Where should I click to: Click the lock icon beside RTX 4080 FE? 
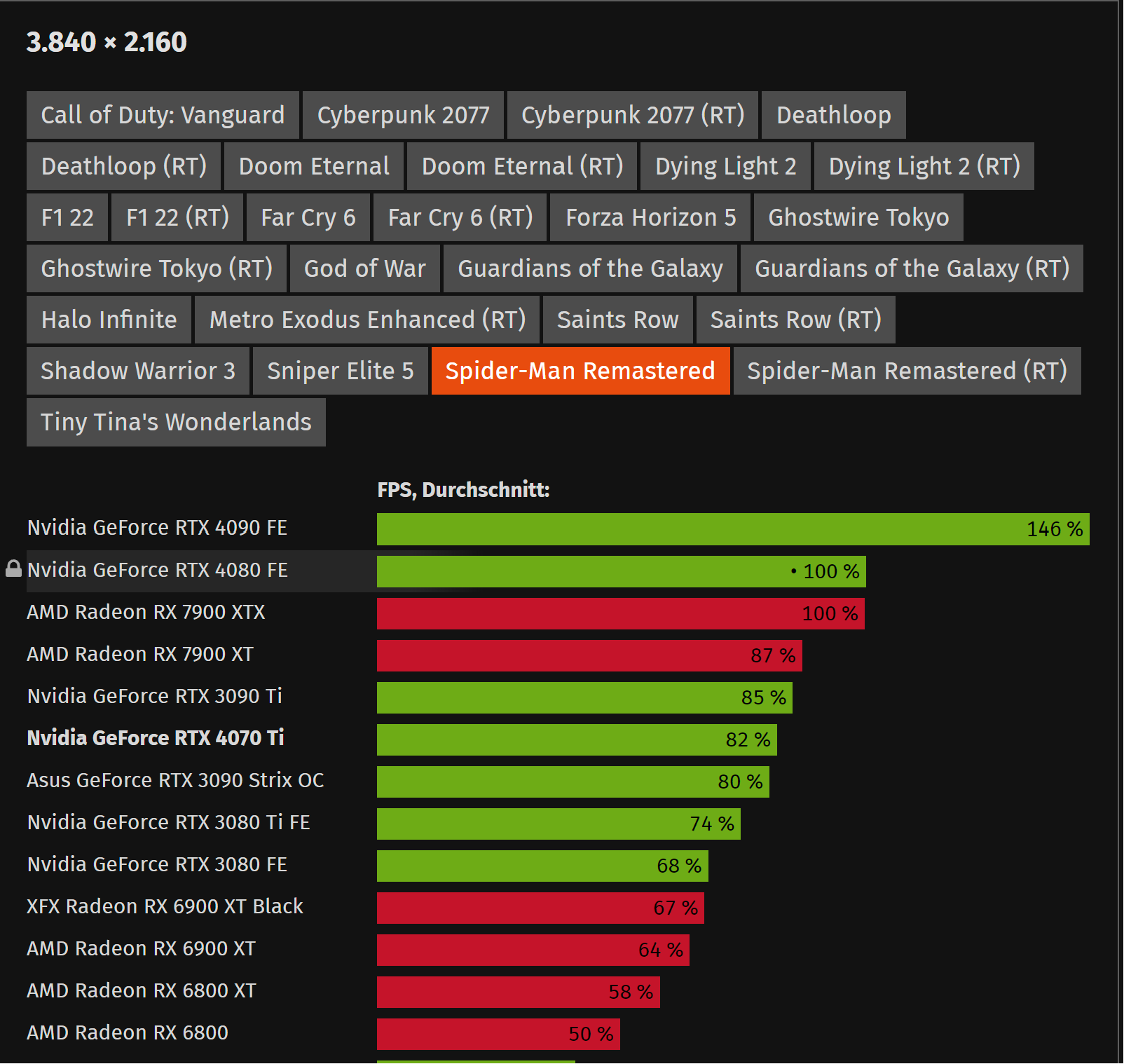click(13, 568)
